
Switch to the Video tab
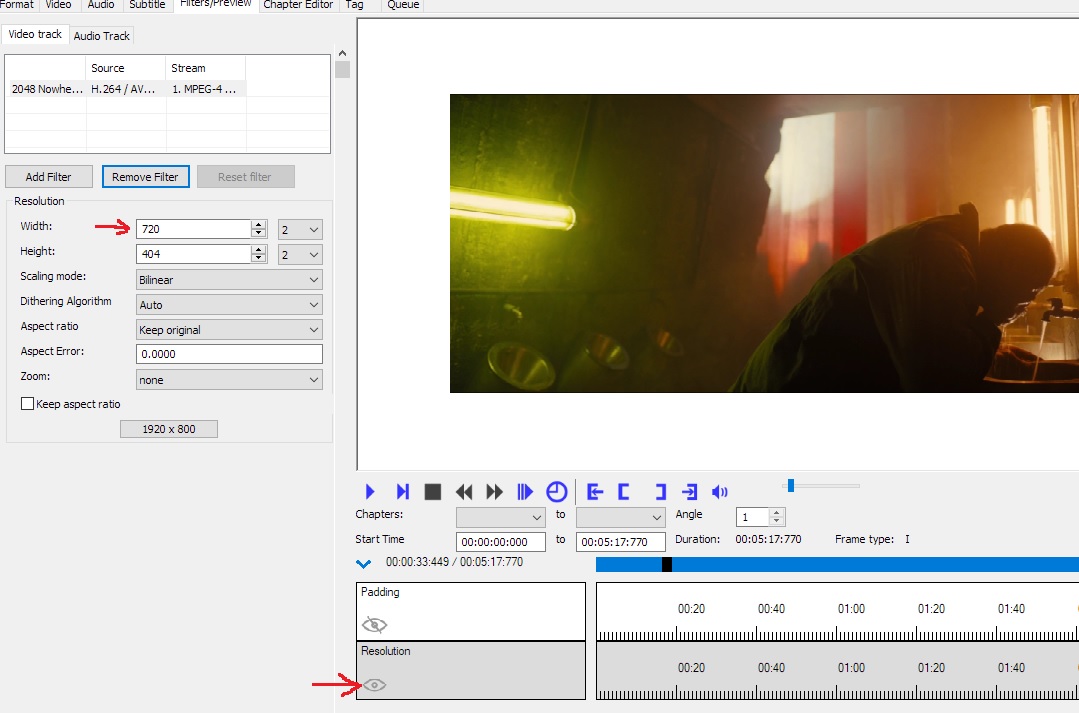(x=58, y=5)
